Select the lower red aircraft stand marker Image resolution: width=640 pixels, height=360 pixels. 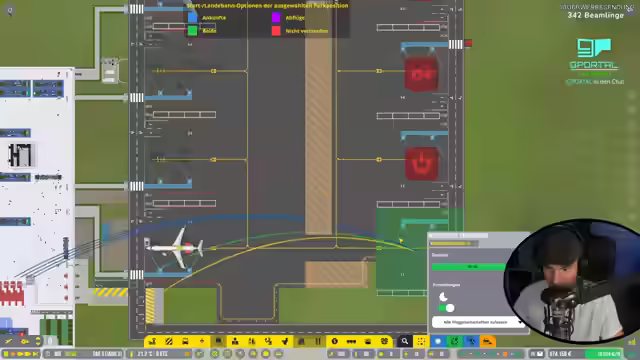pyautogui.click(x=422, y=163)
